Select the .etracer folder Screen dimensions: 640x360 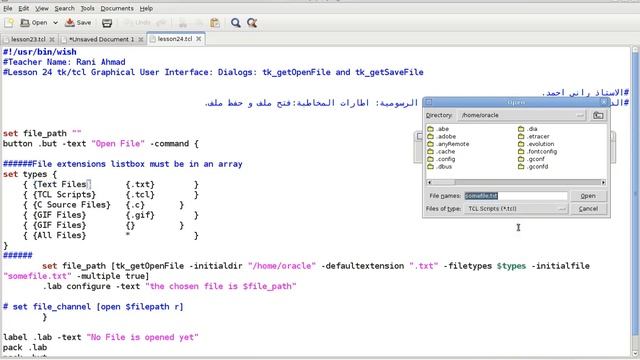(533, 136)
